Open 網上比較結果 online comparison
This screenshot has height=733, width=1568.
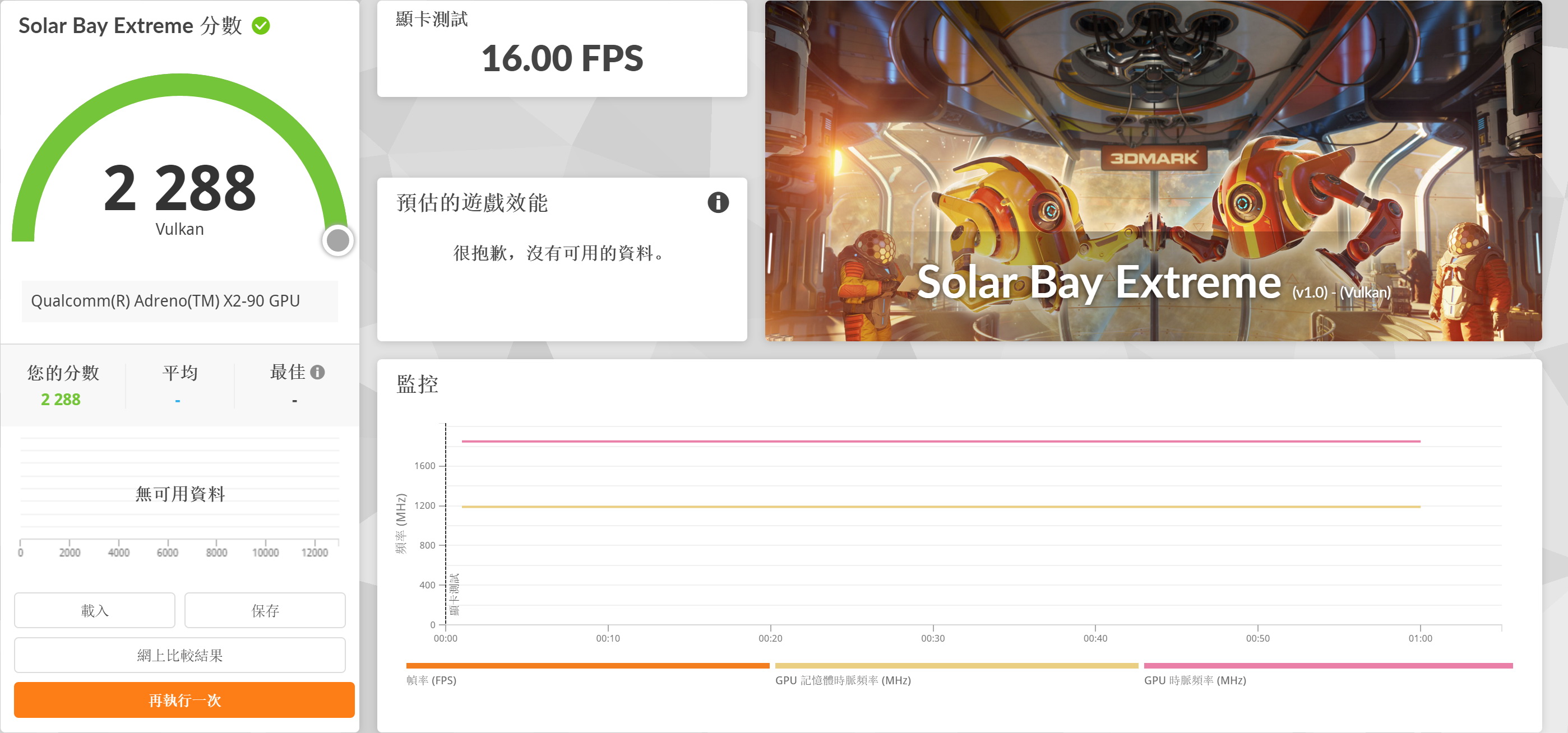179,655
